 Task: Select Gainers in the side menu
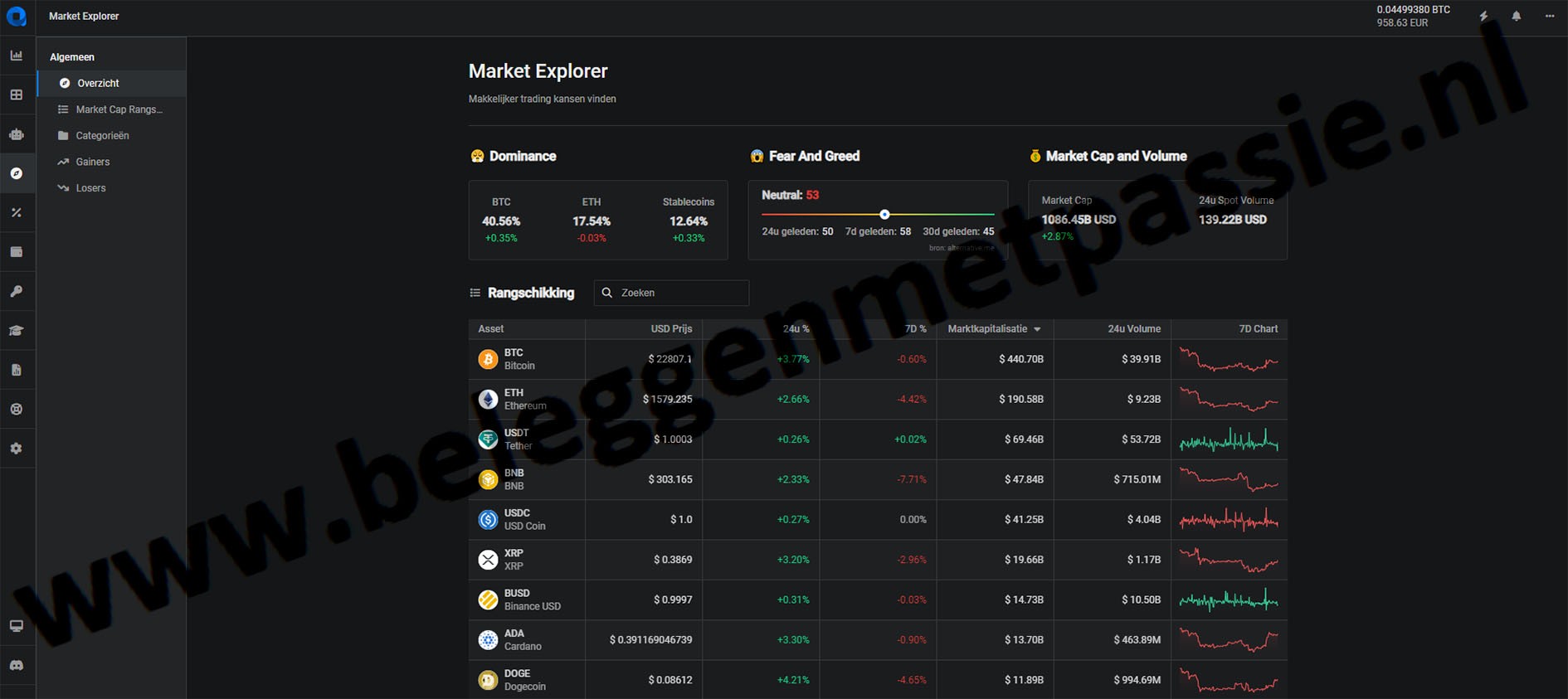[x=92, y=162]
